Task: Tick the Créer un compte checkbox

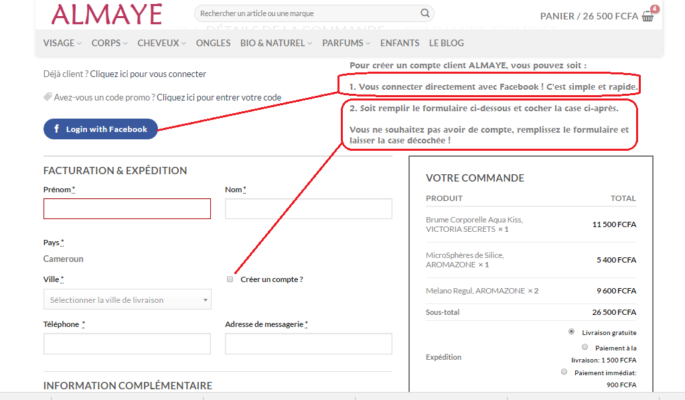Action: [x=230, y=279]
